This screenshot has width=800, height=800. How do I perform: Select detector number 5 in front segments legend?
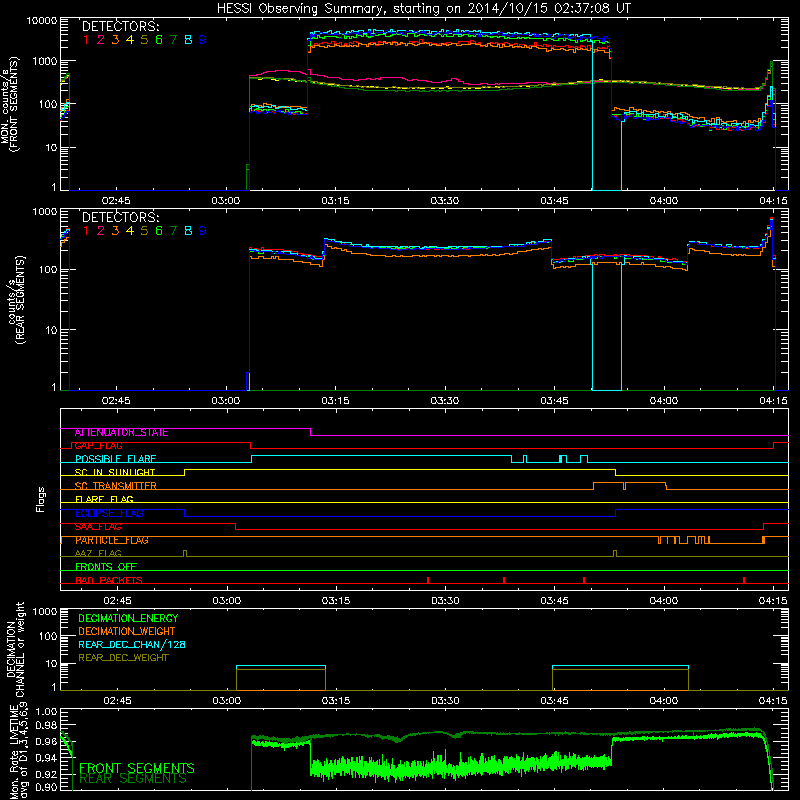[144, 40]
